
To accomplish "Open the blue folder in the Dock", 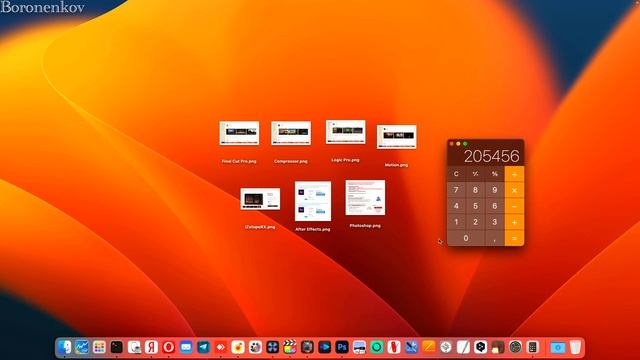I will click(x=558, y=347).
